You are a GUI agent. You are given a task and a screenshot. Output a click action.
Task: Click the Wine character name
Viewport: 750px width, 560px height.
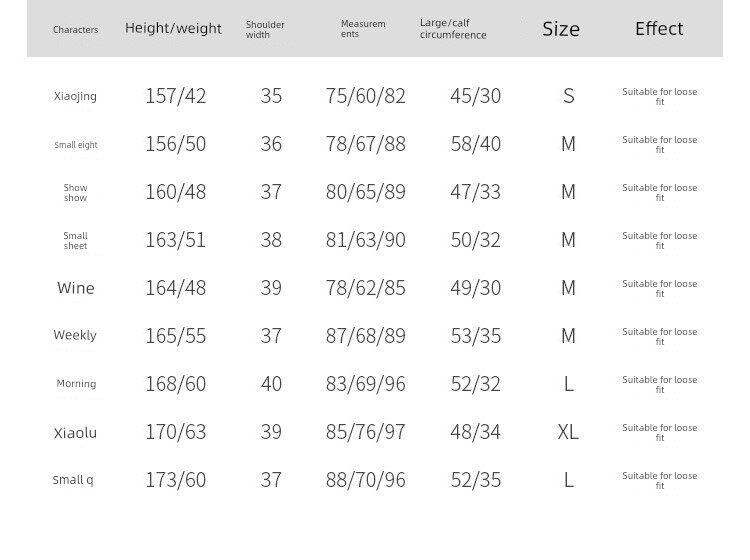point(76,288)
